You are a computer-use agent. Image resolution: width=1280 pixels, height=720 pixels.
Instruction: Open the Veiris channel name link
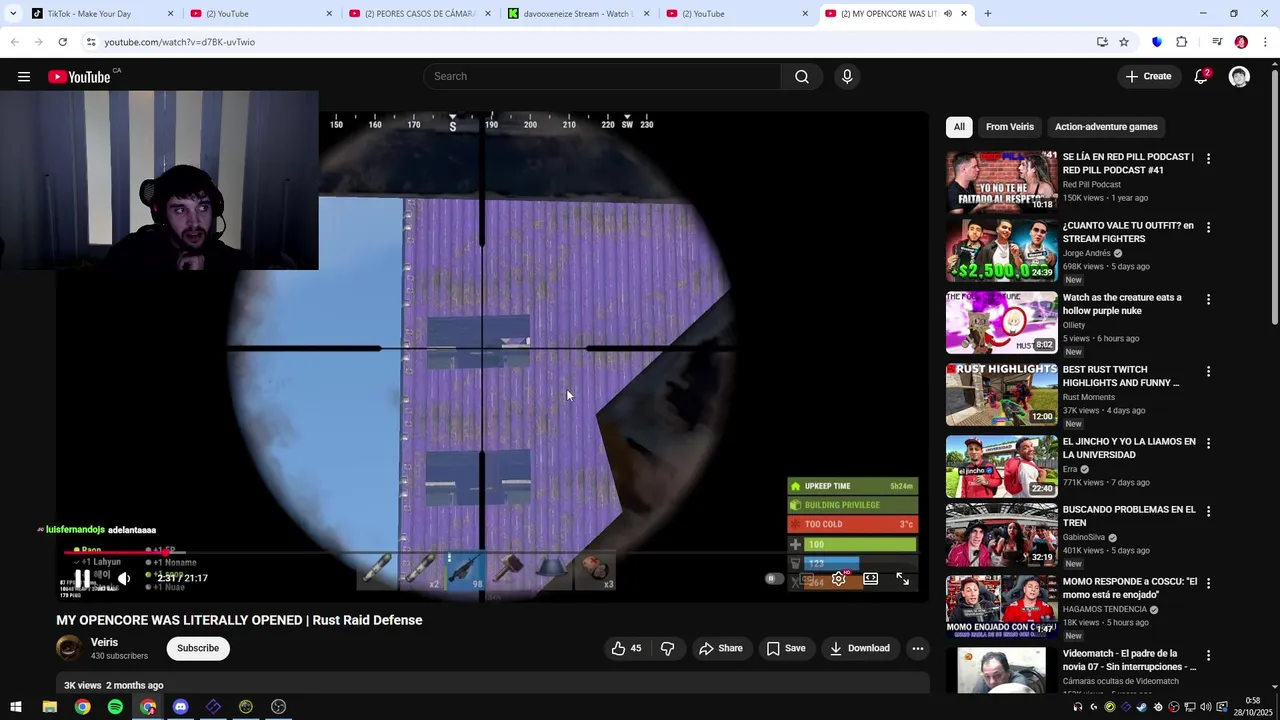pos(104,642)
